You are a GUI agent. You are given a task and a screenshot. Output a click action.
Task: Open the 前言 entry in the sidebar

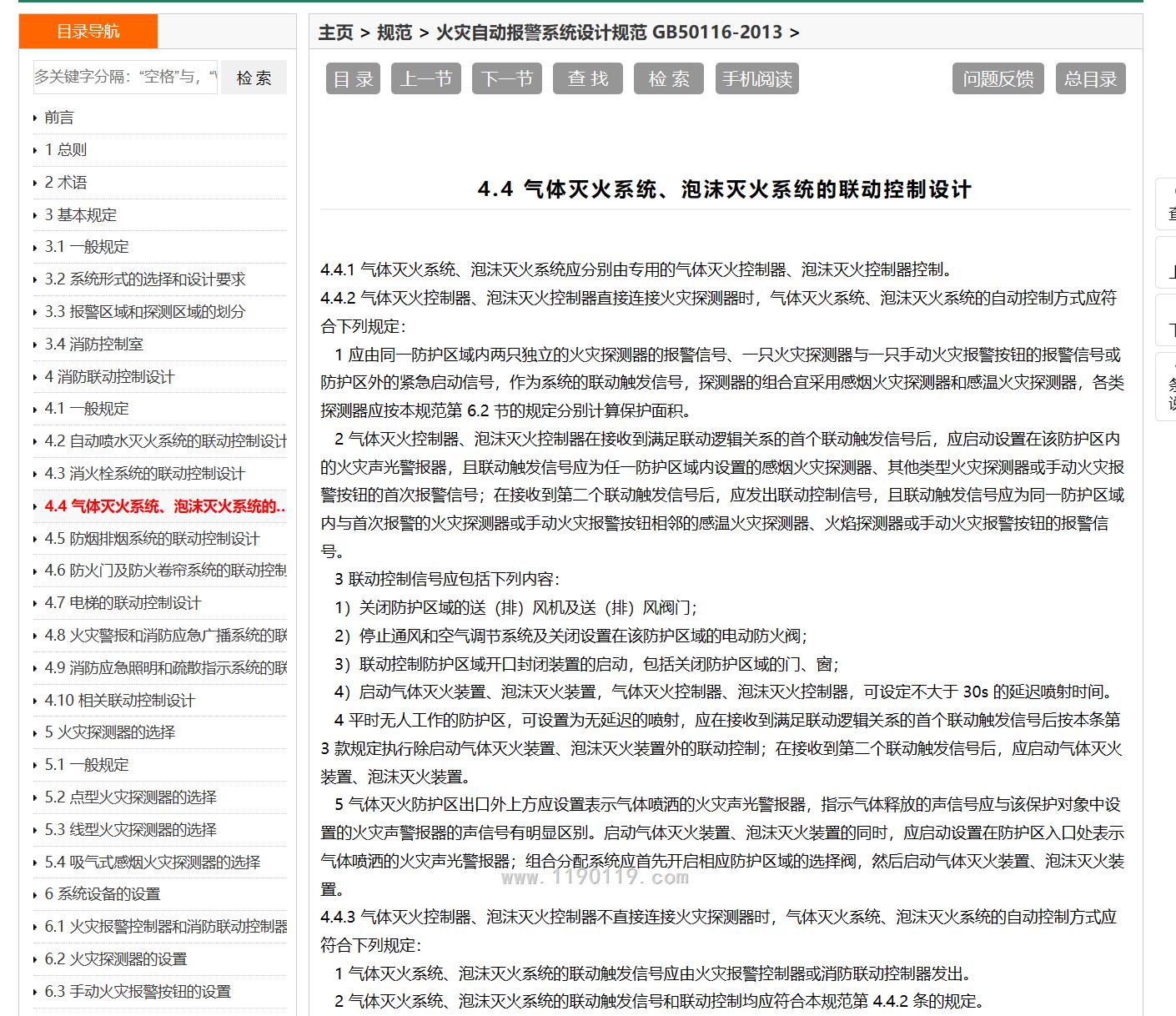coord(59,118)
